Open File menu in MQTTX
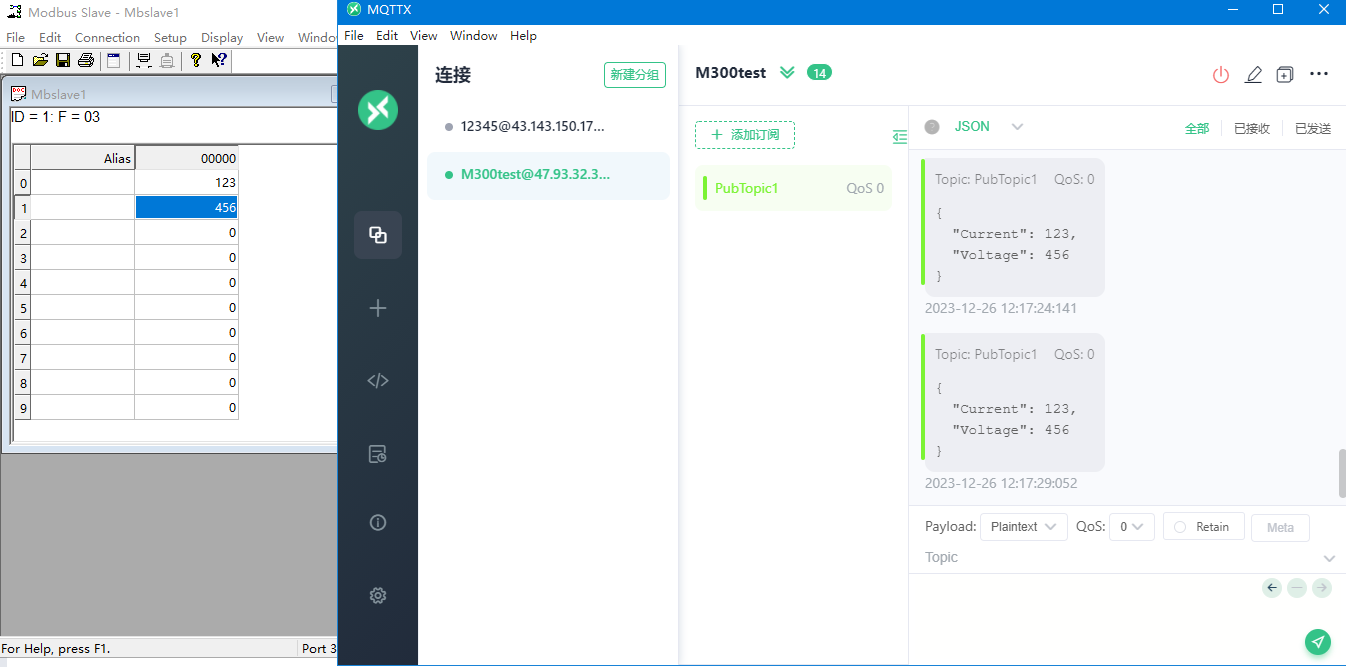Image resolution: width=1346 pixels, height=667 pixels. pyautogui.click(x=354, y=35)
